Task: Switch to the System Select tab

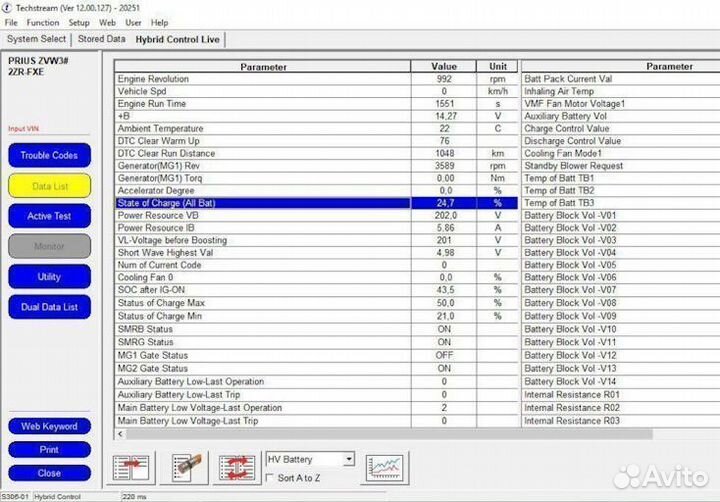Action: [x=36, y=39]
